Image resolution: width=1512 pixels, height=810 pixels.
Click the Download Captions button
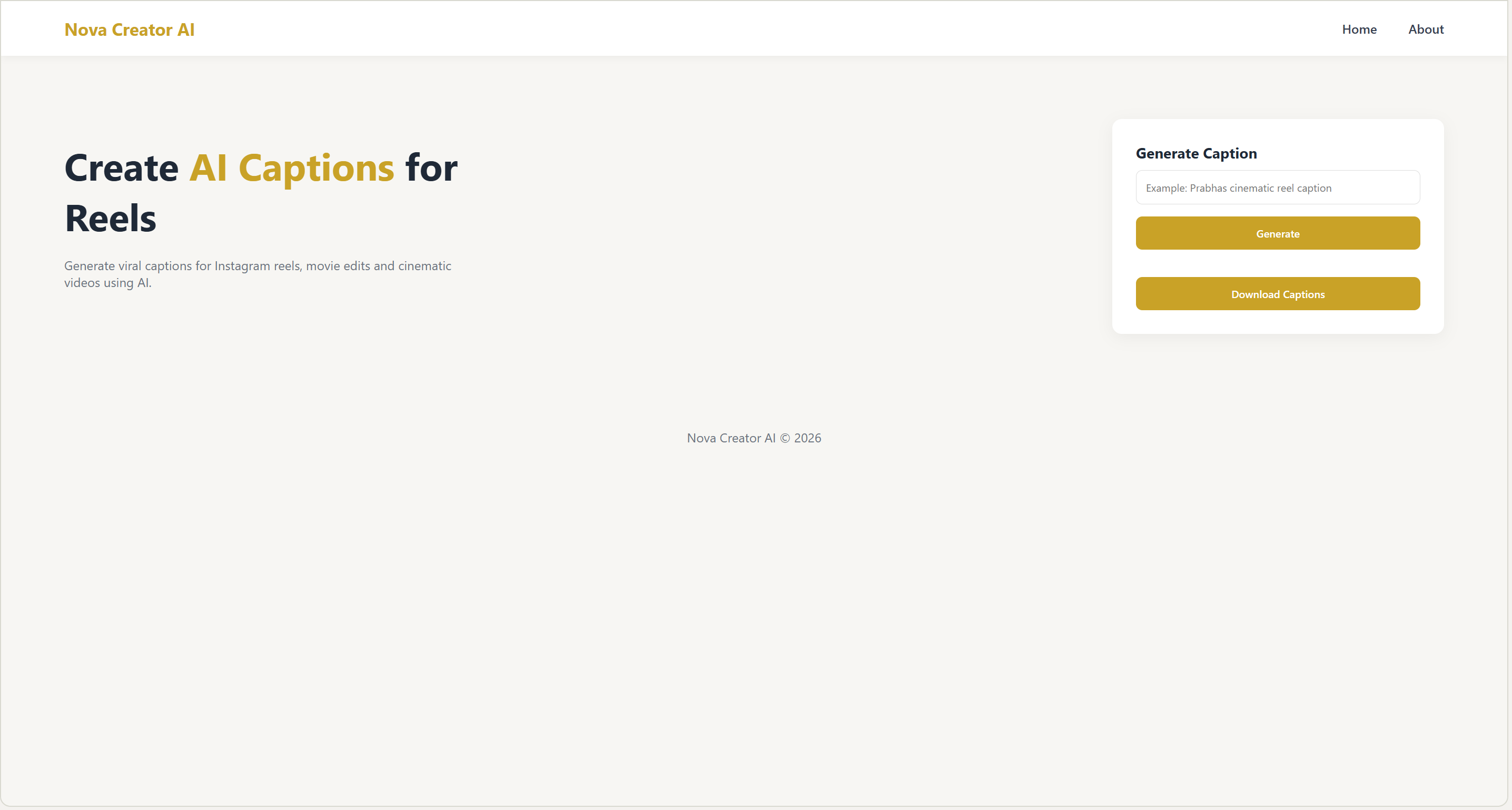1277,294
